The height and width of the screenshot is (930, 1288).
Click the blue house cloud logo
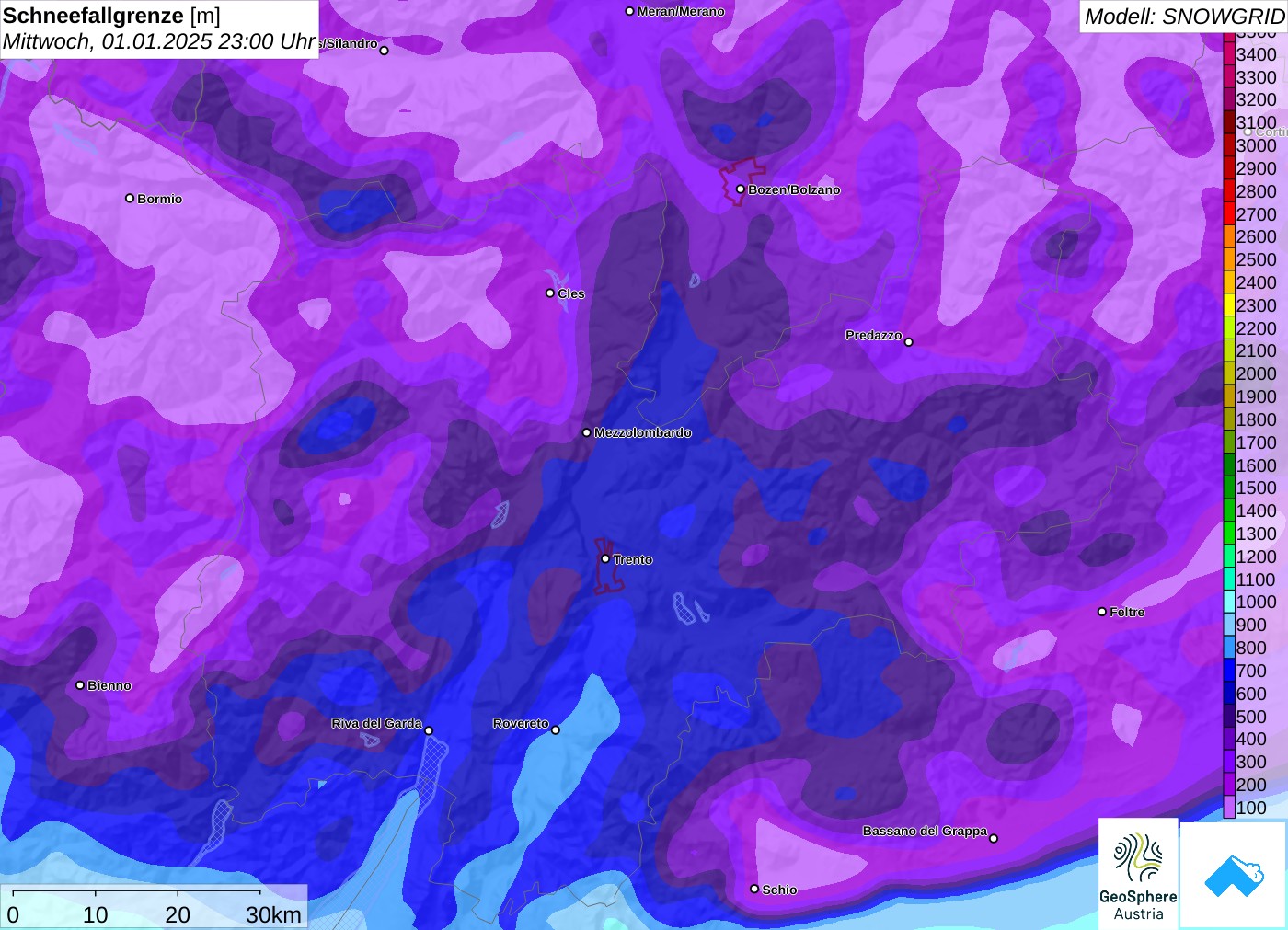pyautogui.click(x=1234, y=875)
